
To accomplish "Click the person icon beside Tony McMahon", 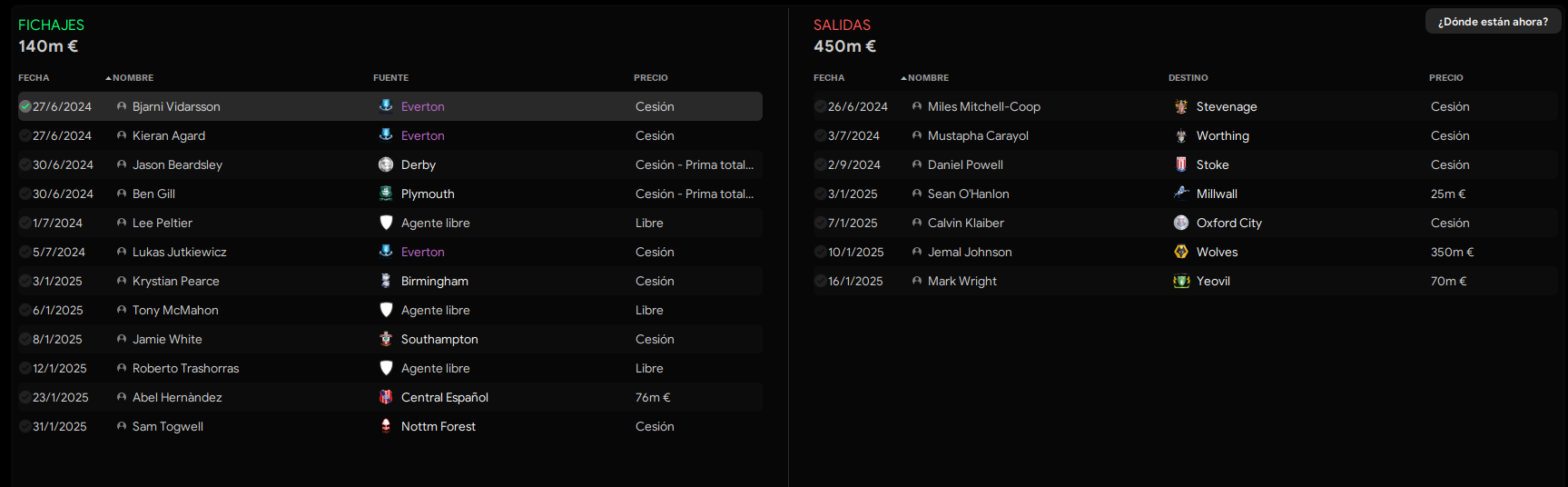I will 122,310.
